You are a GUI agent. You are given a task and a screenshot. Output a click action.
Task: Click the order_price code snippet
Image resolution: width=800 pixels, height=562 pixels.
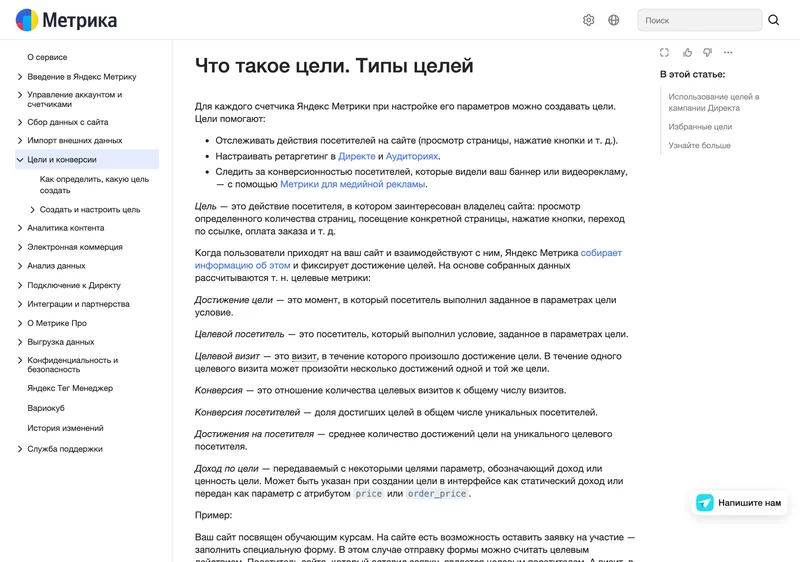click(437, 494)
